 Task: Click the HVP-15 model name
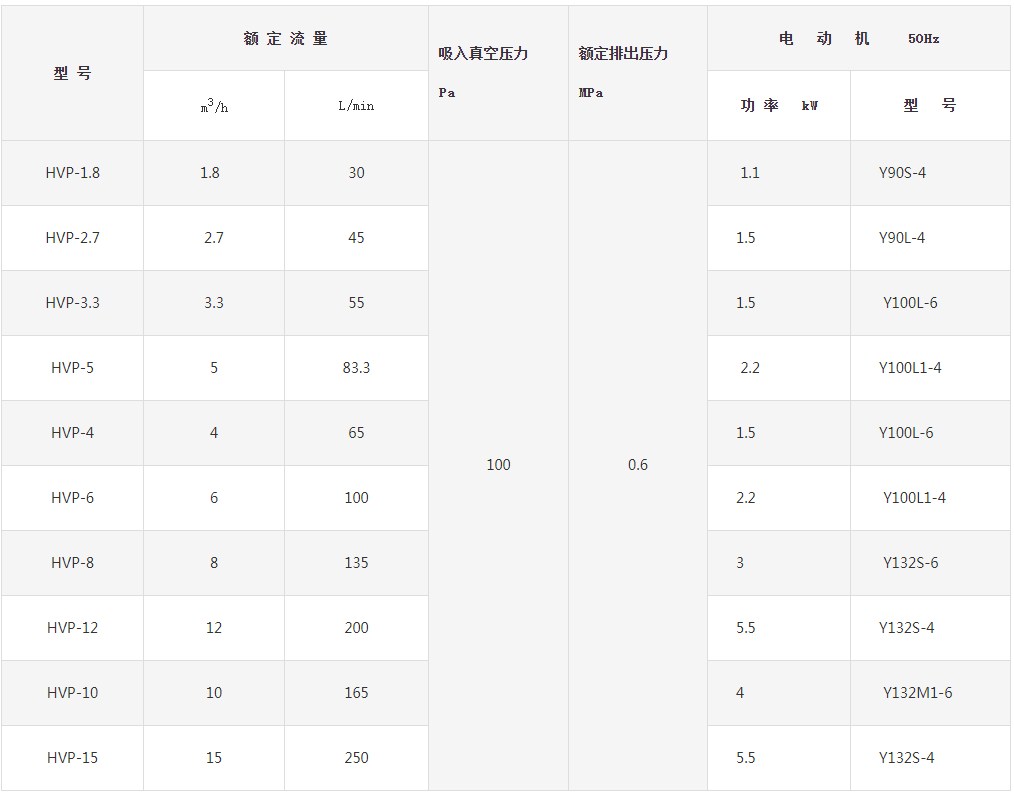point(72,758)
